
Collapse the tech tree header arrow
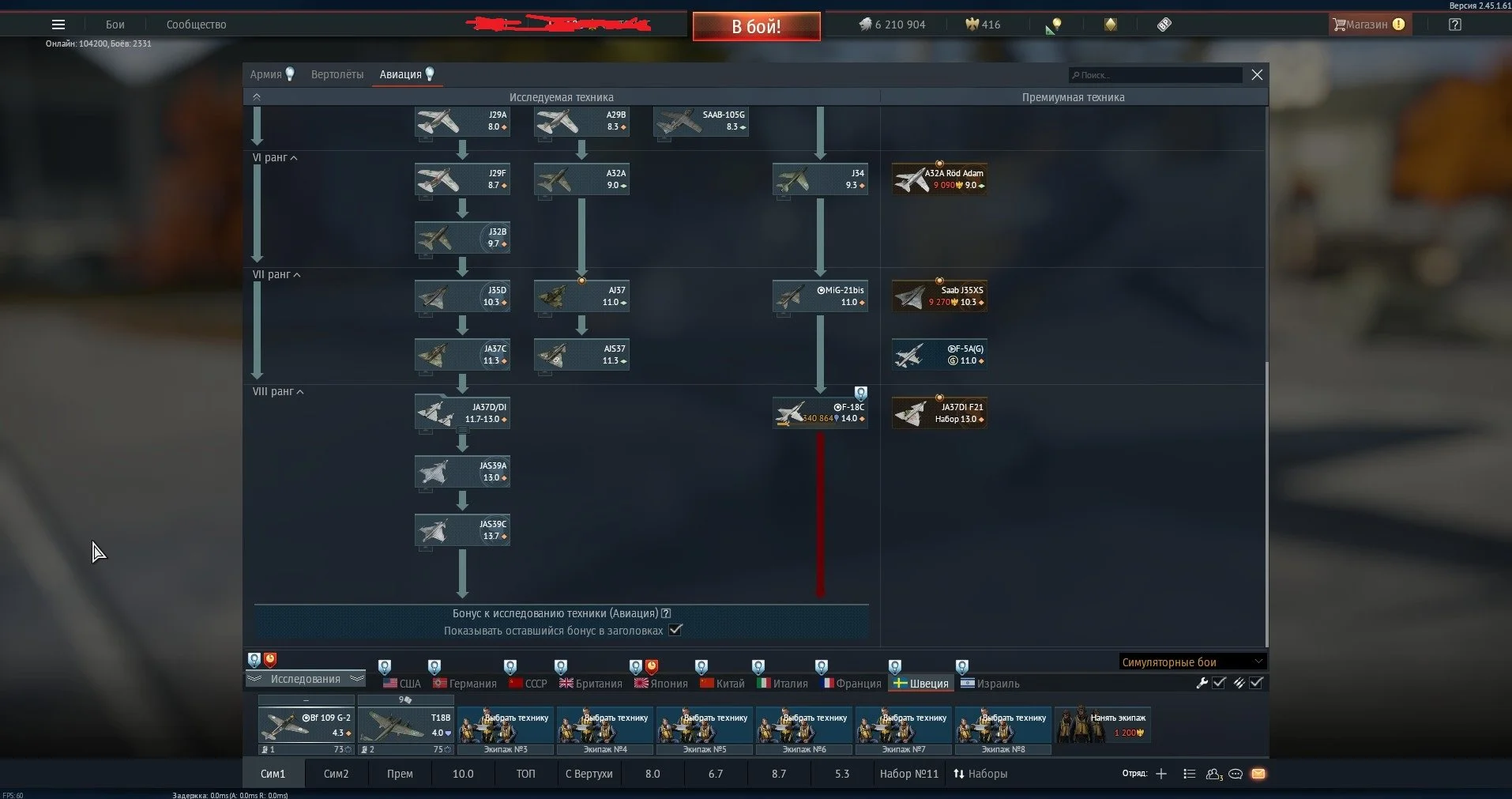pos(257,97)
